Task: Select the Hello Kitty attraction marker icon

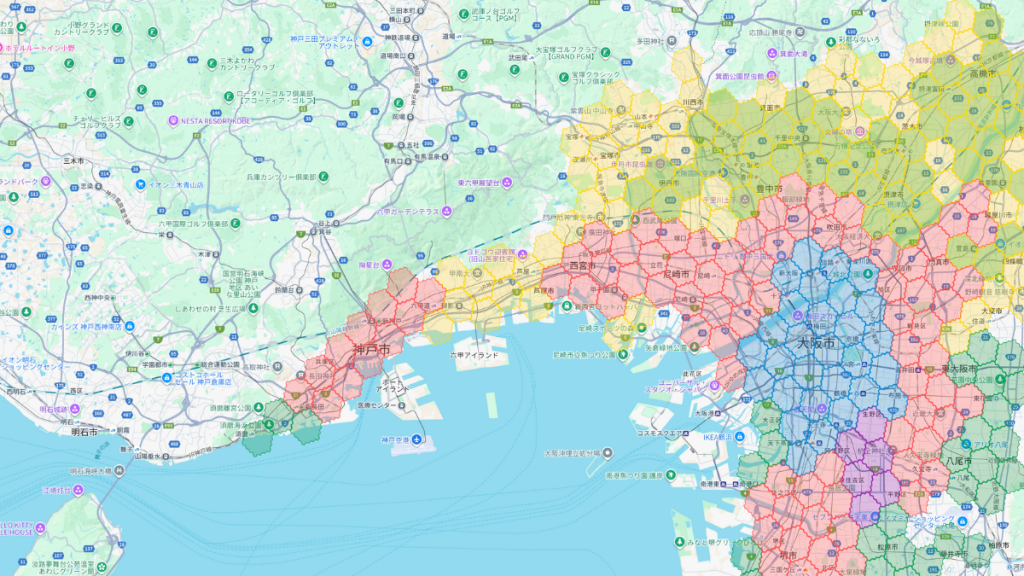Action: click(41, 525)
